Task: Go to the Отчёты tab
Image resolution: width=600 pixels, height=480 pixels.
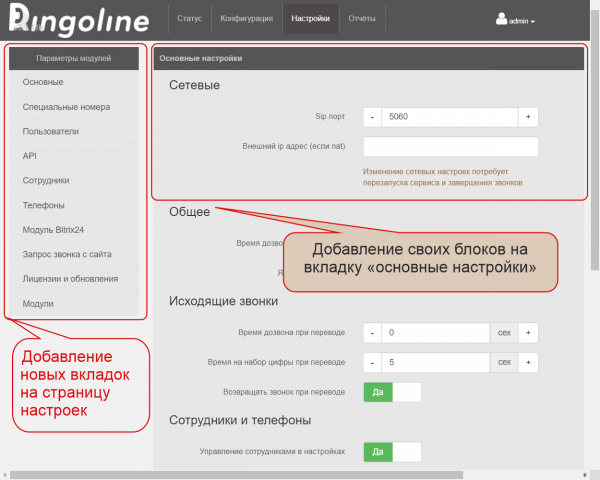Action: [x=362, y=19]
